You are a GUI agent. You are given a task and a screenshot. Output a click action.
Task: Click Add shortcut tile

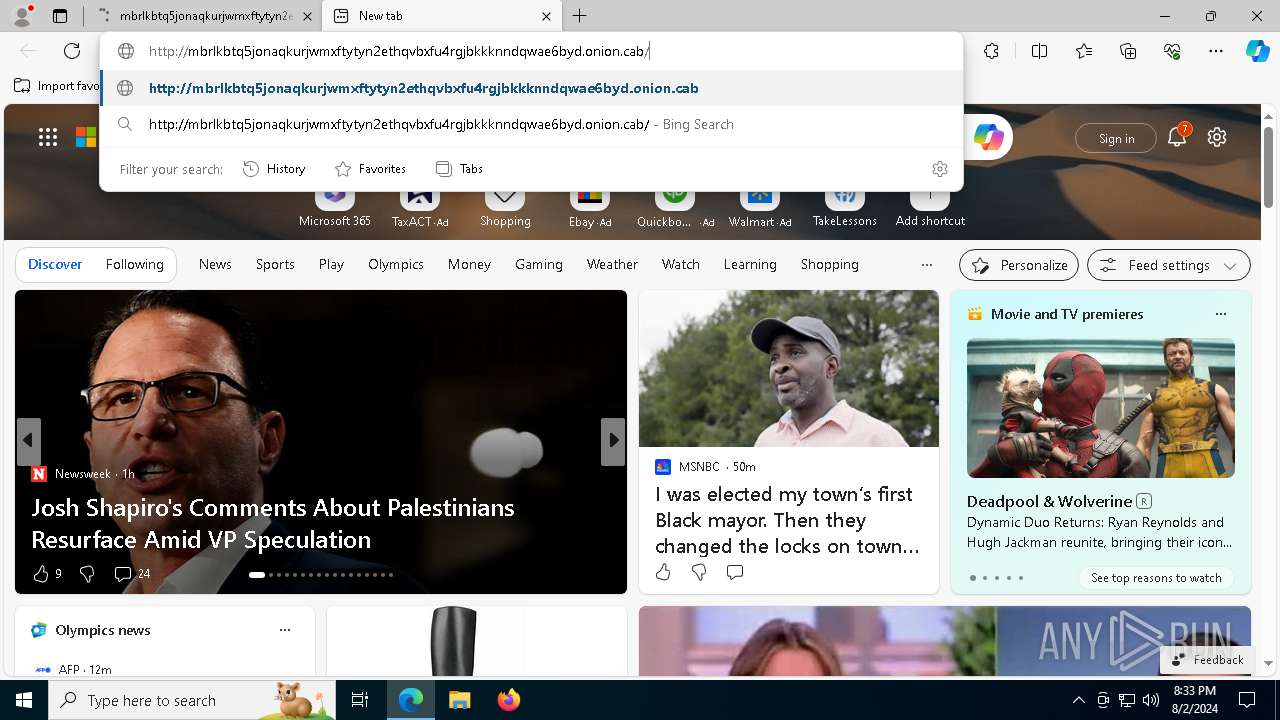(930, 207)
